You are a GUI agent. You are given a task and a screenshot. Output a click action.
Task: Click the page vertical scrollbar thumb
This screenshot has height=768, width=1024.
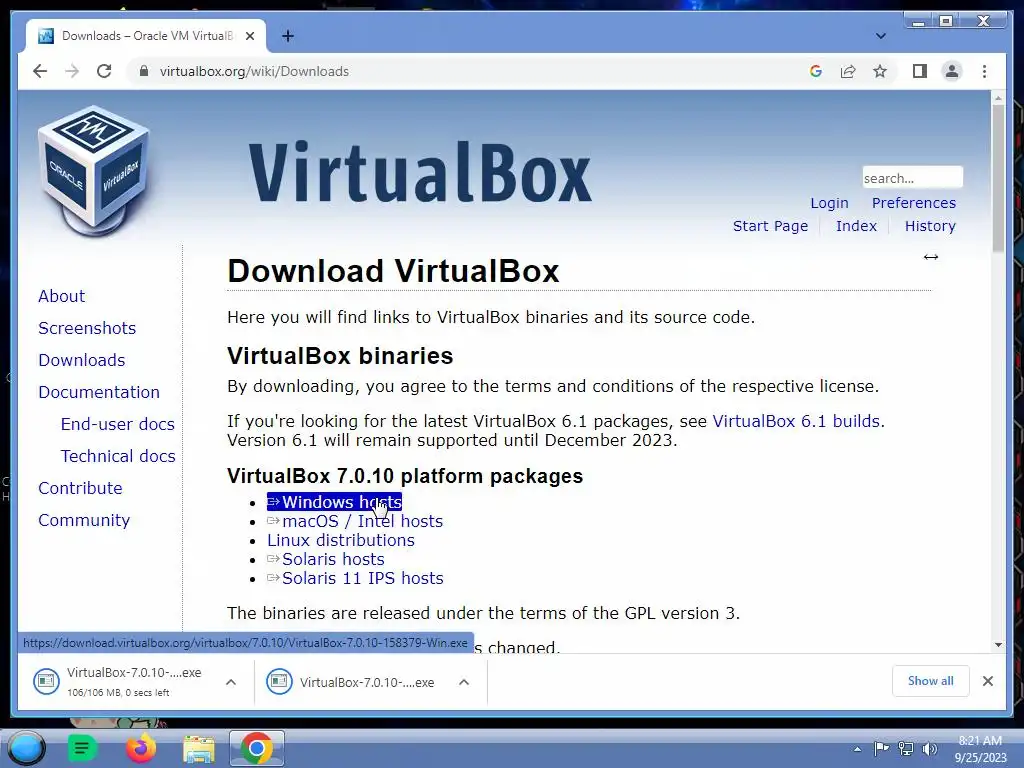coord(998,178)
